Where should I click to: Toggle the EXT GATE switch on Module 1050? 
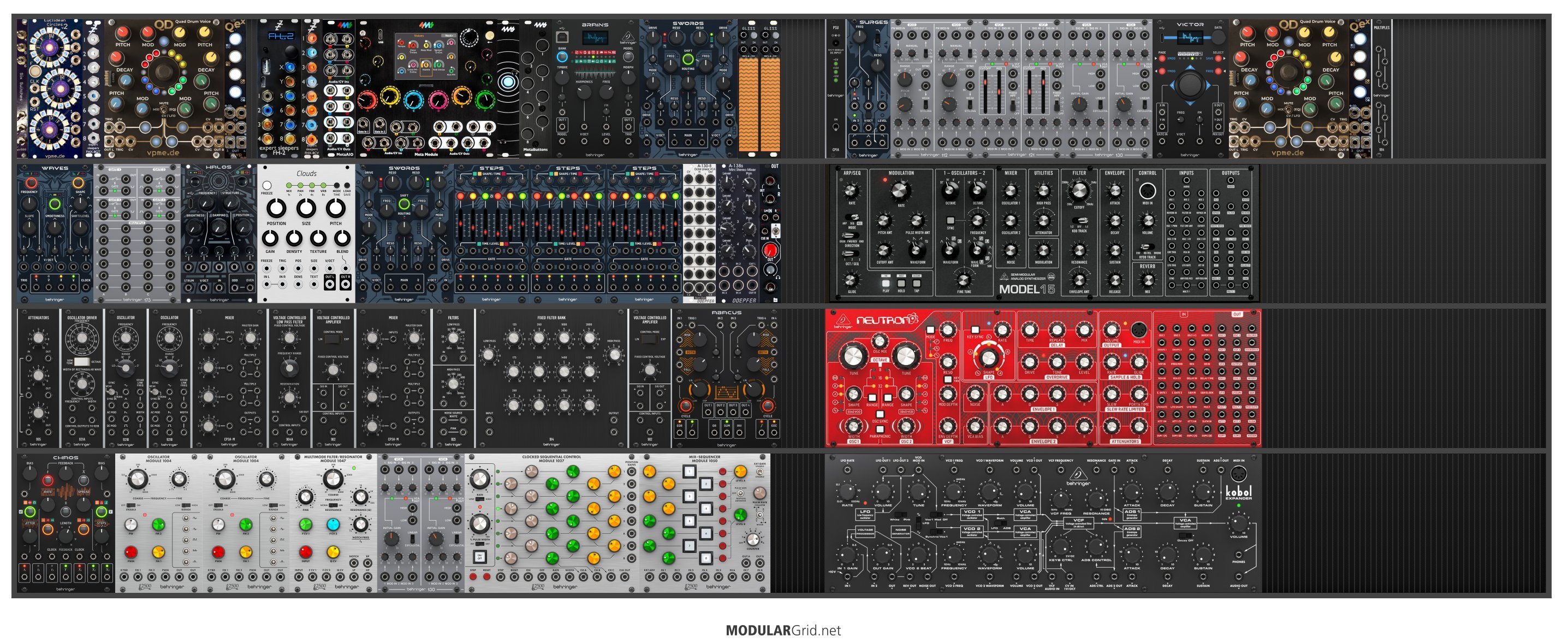pos(759,473)
